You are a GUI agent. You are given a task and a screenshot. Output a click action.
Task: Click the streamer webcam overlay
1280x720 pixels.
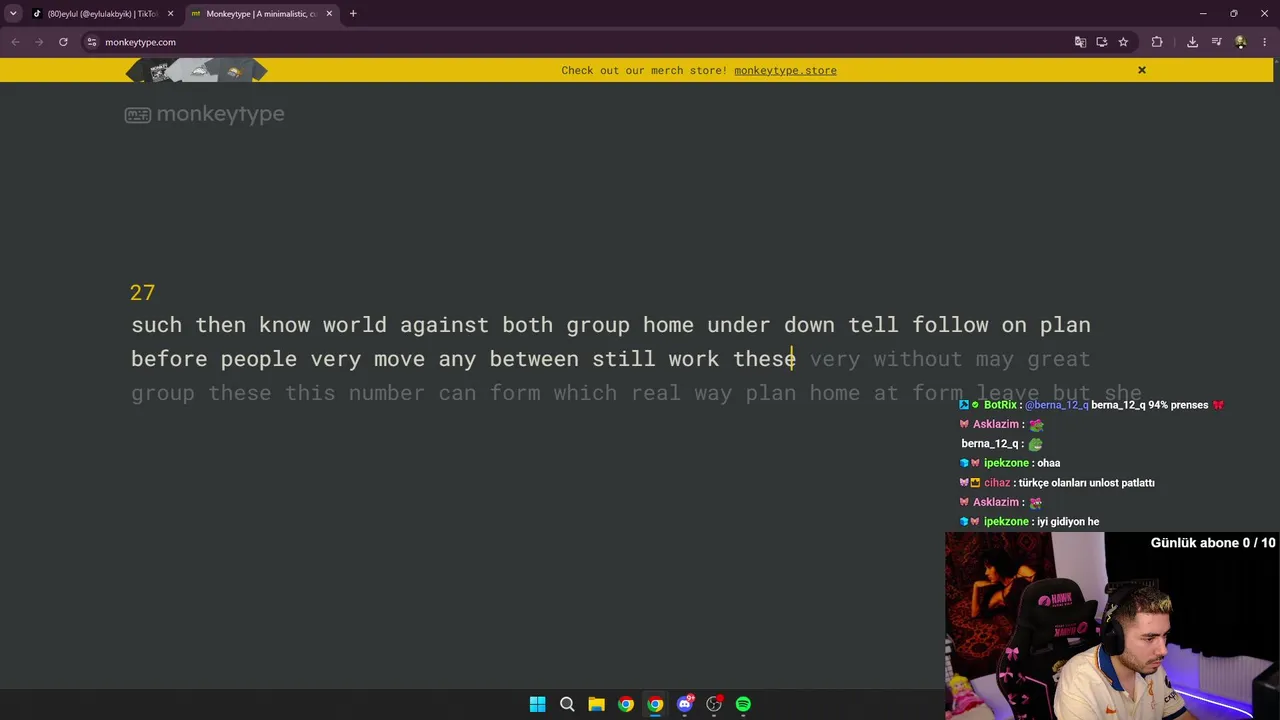point(1112,625)
